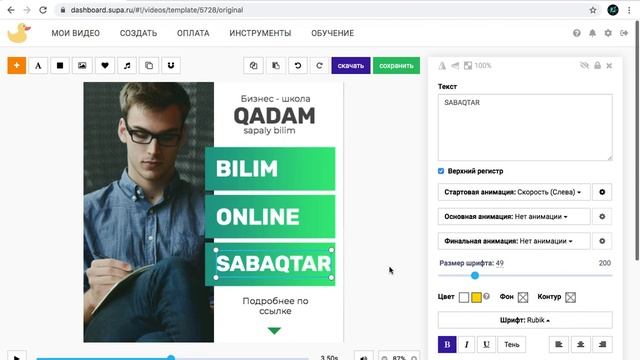Click the Фон background color box
The height and width of the screenshot is (360, 640).
tap(523, 297)
